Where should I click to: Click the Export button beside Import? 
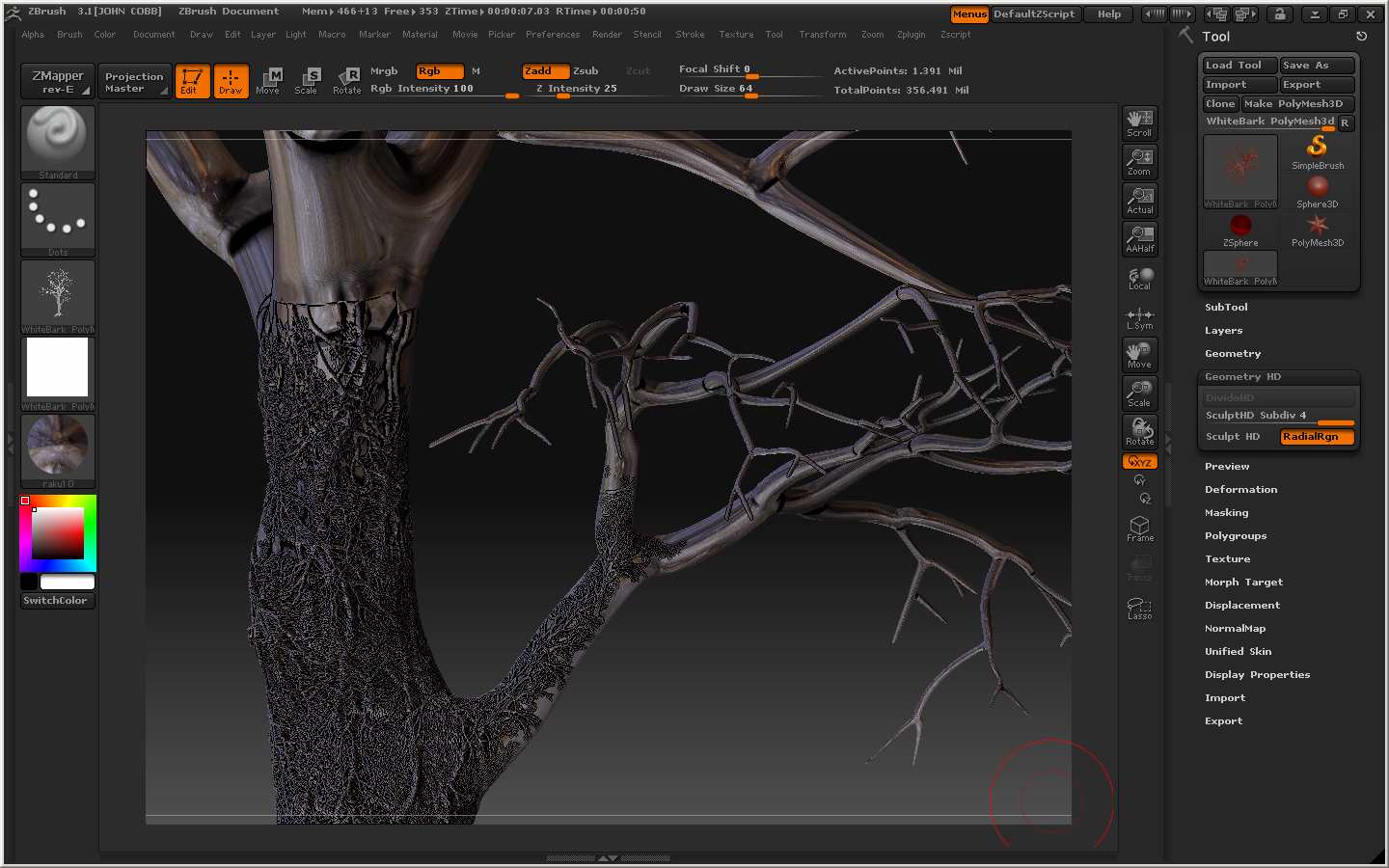click(x=1318, y=85)
